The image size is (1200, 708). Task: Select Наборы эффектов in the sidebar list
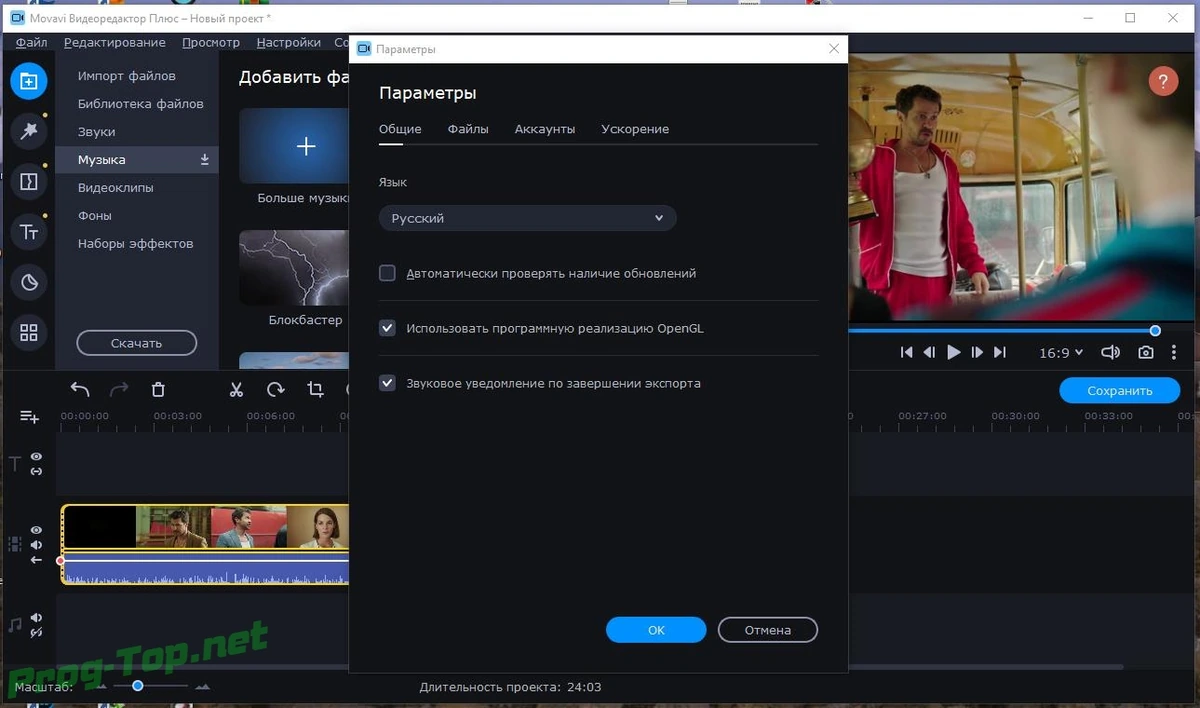136,244
